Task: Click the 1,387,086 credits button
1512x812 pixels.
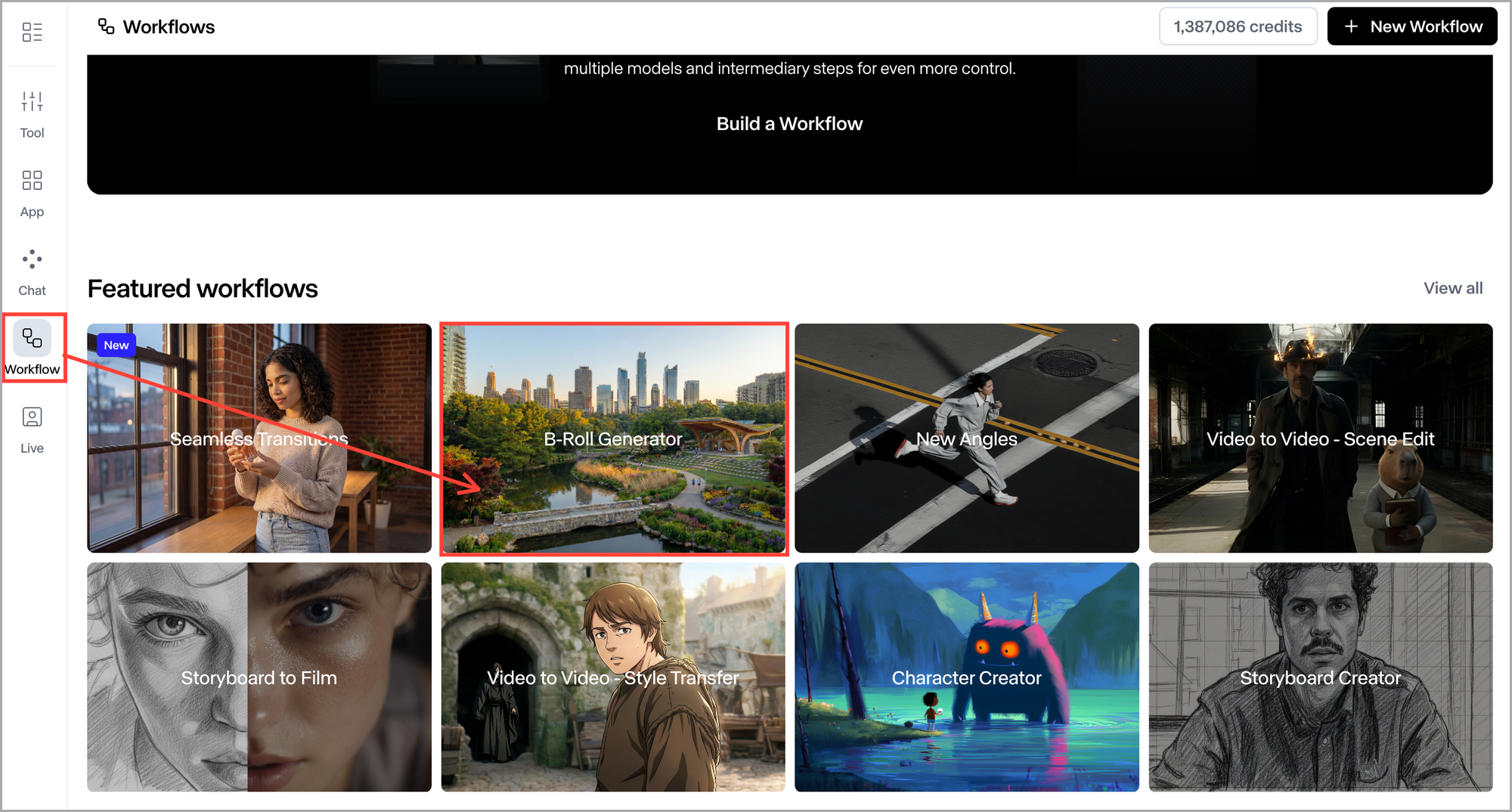Action: [x=1238, y=26]
